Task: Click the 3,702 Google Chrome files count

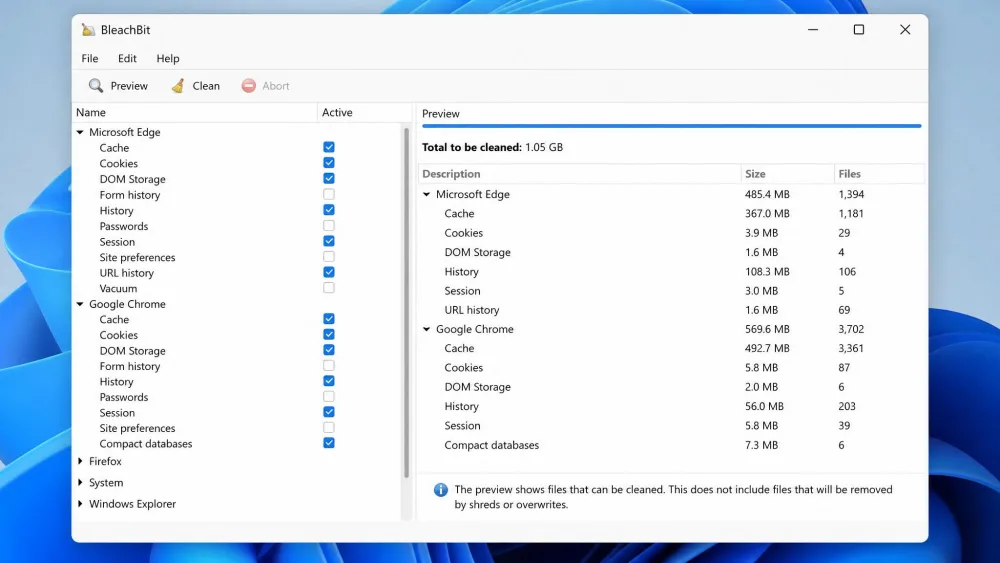Action: [851, 329]
